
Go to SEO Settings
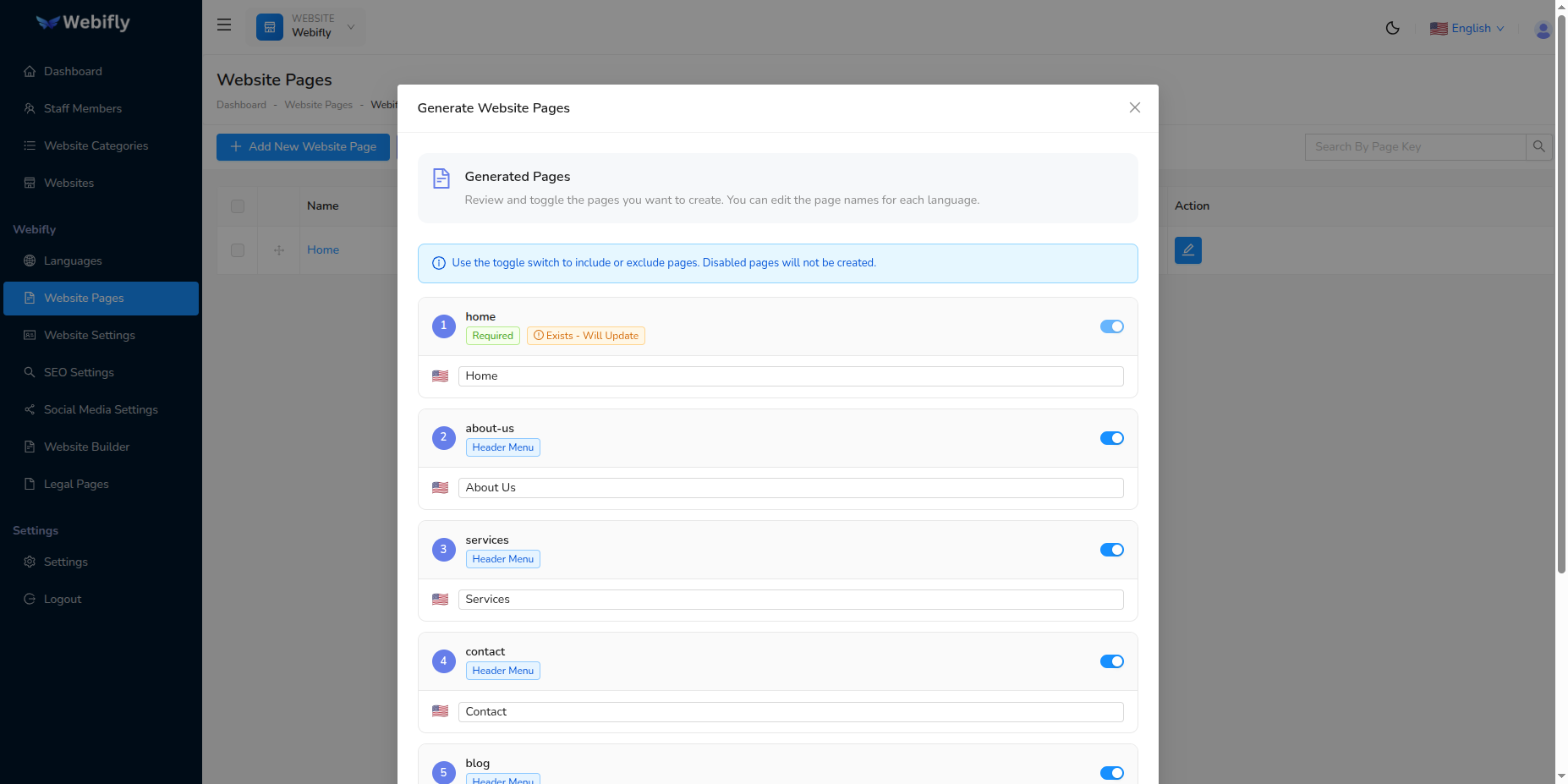pyautogui.click(x=79, y=372)
